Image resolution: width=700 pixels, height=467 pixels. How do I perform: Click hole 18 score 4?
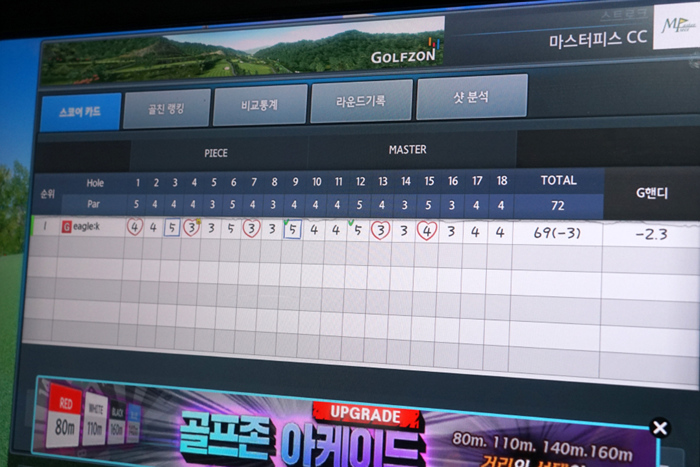(500, 232)
